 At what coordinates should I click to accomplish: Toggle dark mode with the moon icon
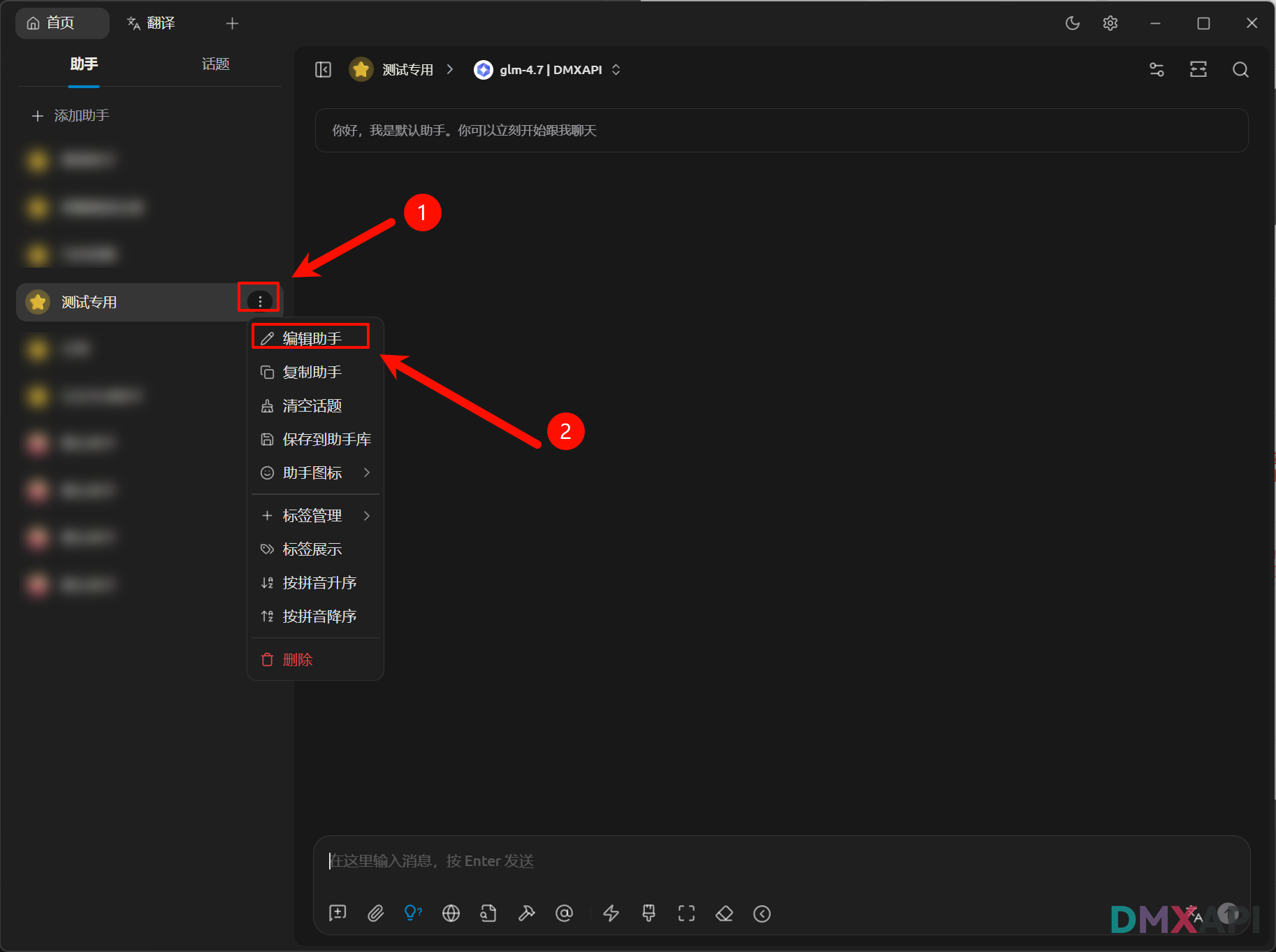coord(1072,23)
